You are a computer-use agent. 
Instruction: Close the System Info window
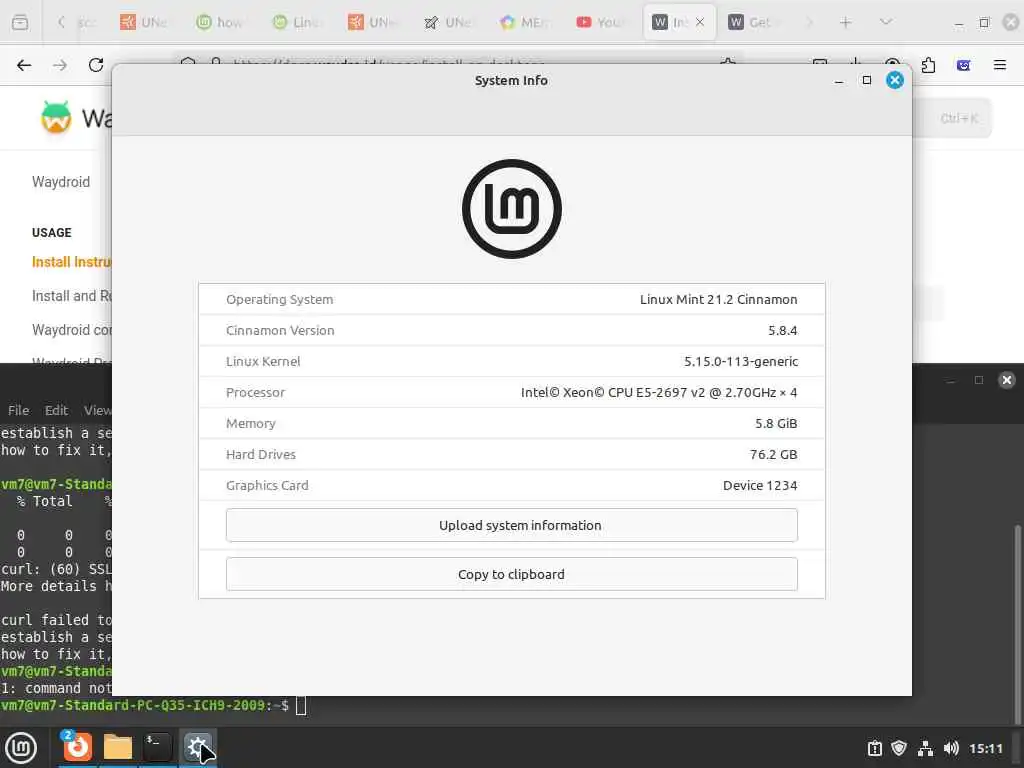click(895, 80)
